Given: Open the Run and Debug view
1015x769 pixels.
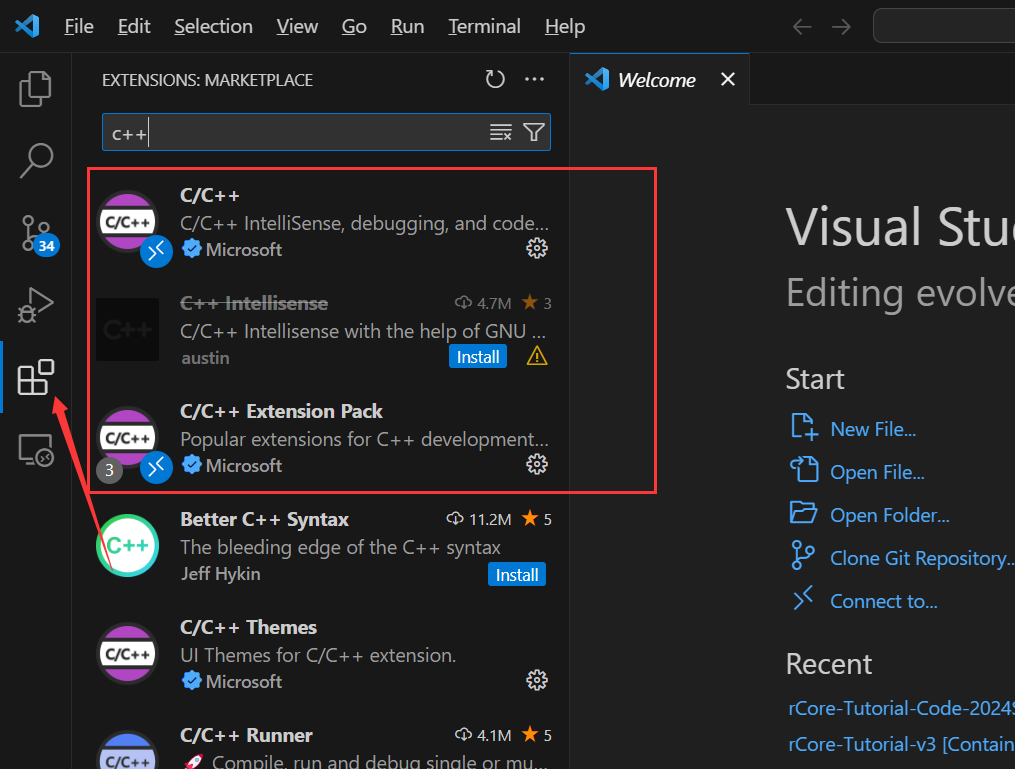Looking at the screenshot, I should click(x=36, y=304).
